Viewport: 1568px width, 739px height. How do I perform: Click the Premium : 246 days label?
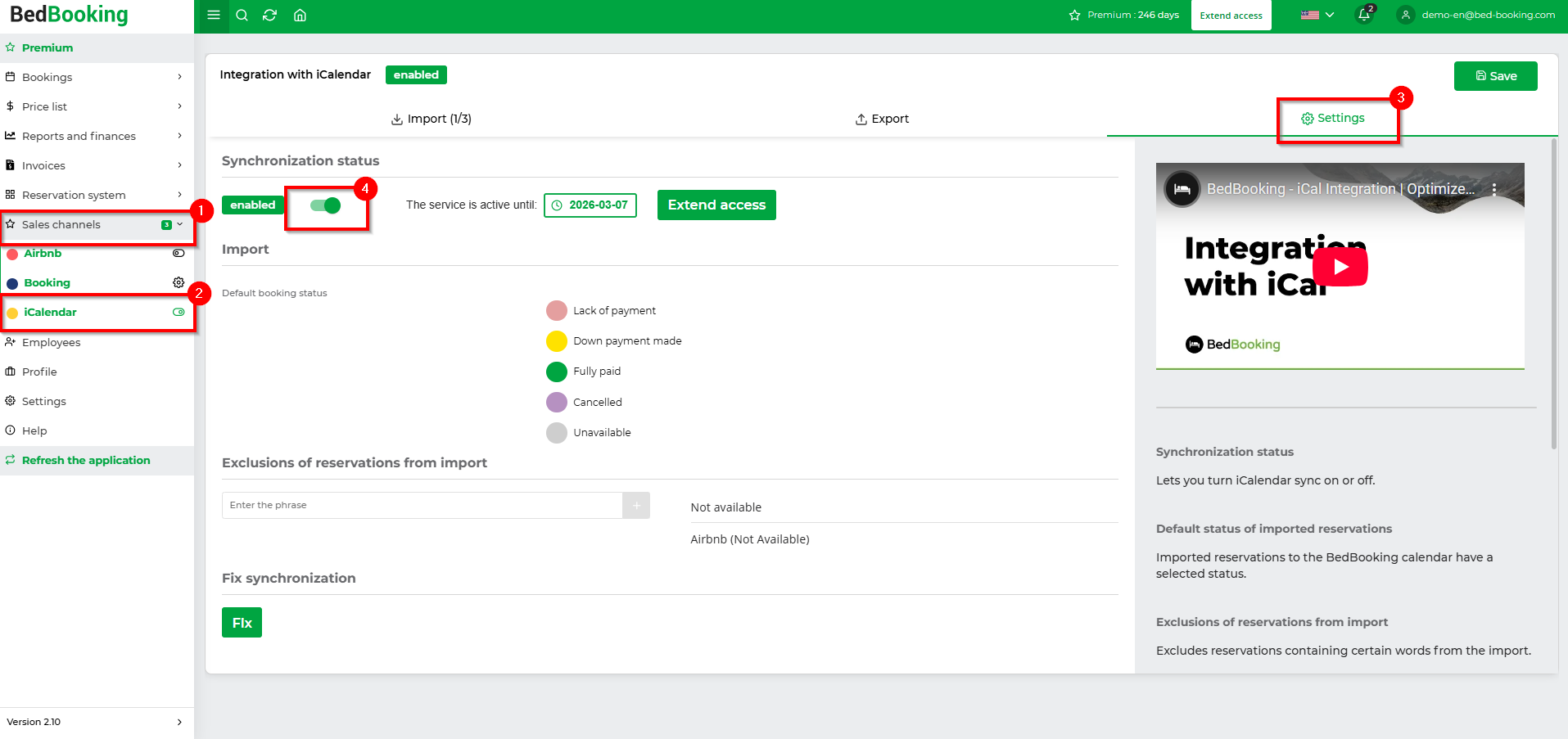[1133, 16]
